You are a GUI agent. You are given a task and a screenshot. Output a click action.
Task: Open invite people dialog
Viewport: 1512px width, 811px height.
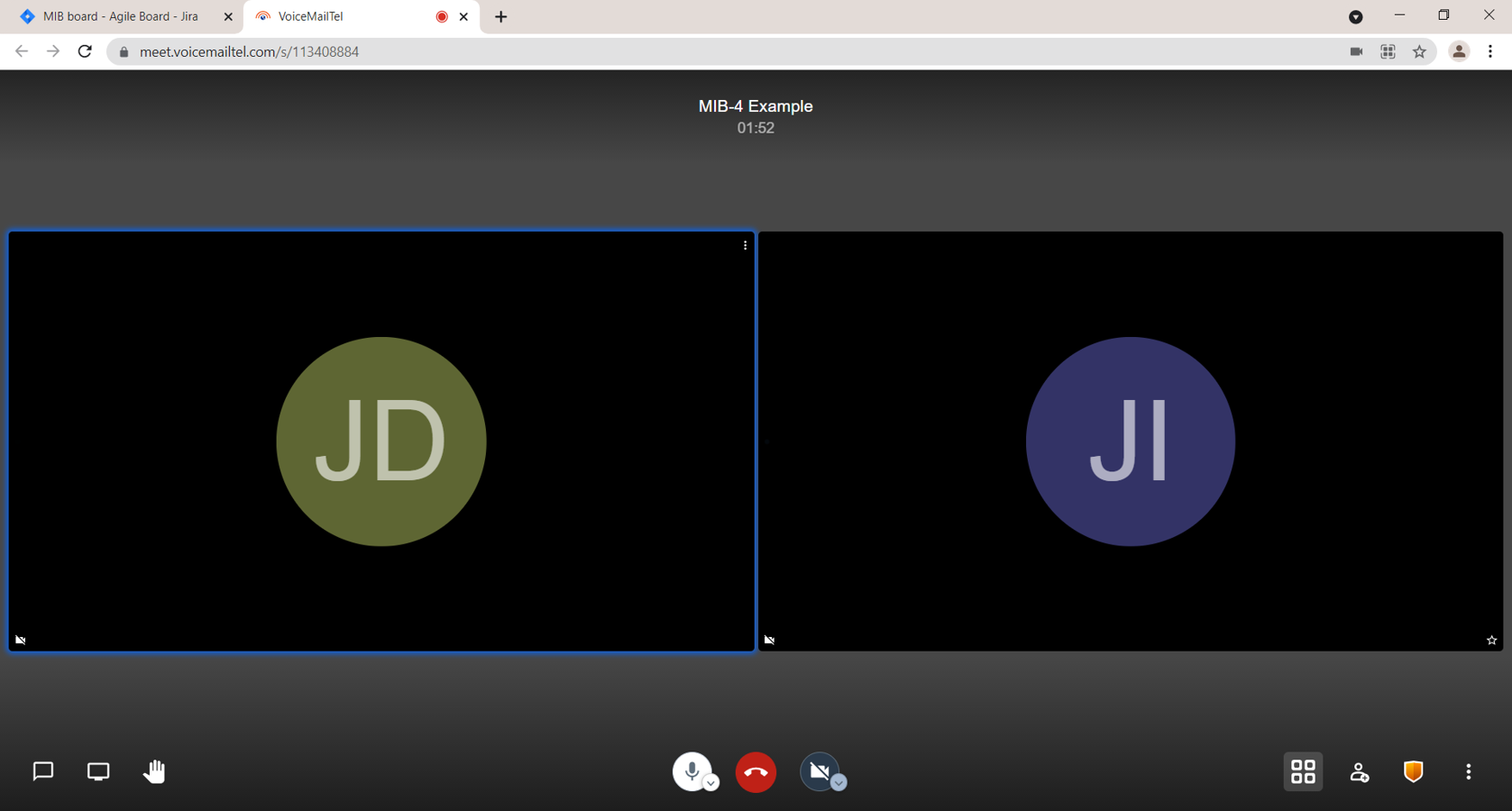1359,772
